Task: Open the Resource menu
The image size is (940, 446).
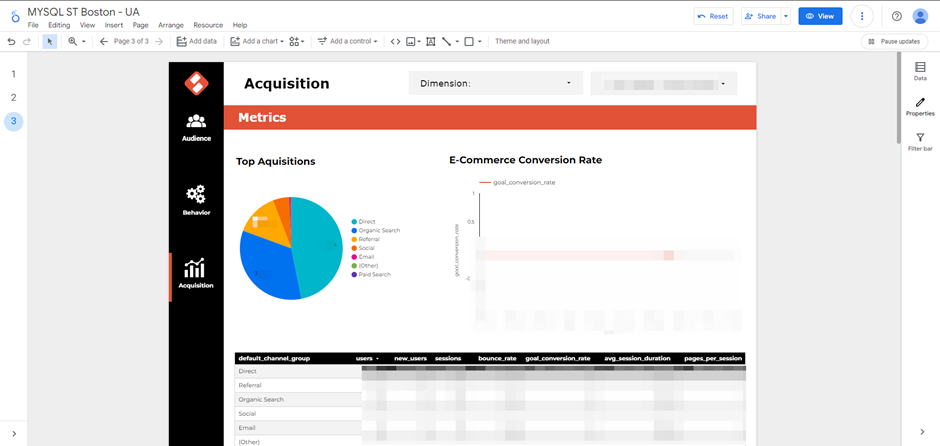Action: point(208,25)
